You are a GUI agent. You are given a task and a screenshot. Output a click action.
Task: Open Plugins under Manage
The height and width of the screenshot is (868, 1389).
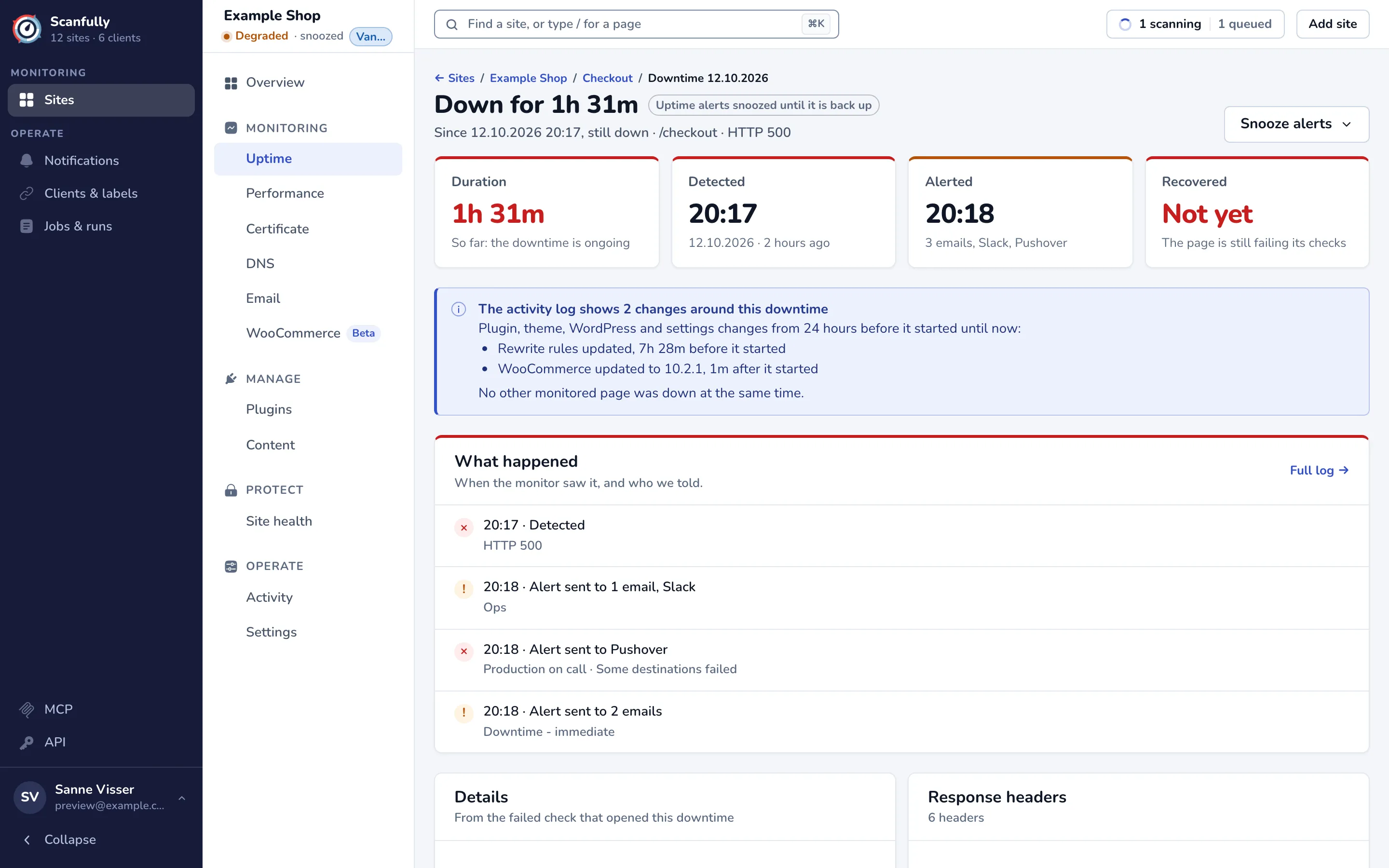click(x=308, y=410)
